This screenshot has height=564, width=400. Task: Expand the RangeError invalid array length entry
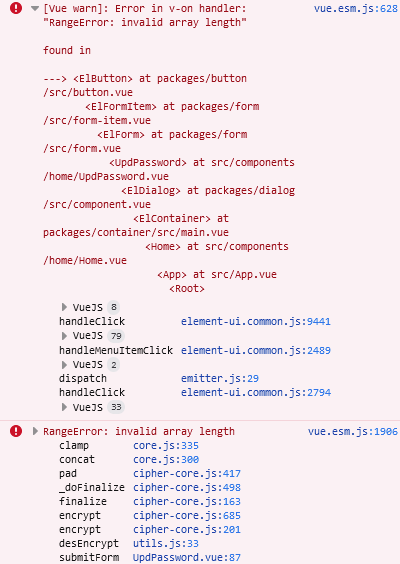click(x=35, y=431)
